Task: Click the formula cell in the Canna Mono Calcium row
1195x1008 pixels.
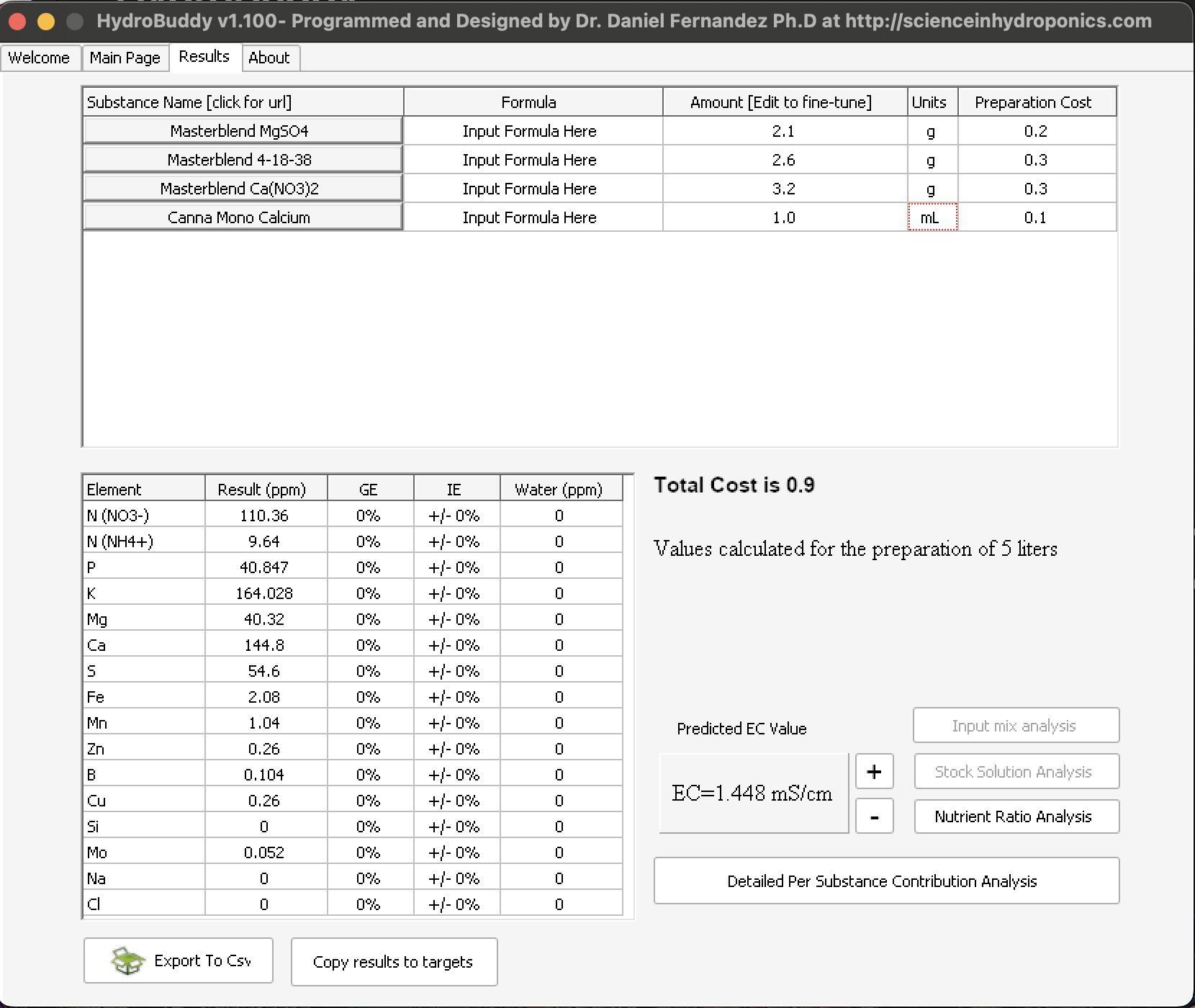Action: pos(533,217)
